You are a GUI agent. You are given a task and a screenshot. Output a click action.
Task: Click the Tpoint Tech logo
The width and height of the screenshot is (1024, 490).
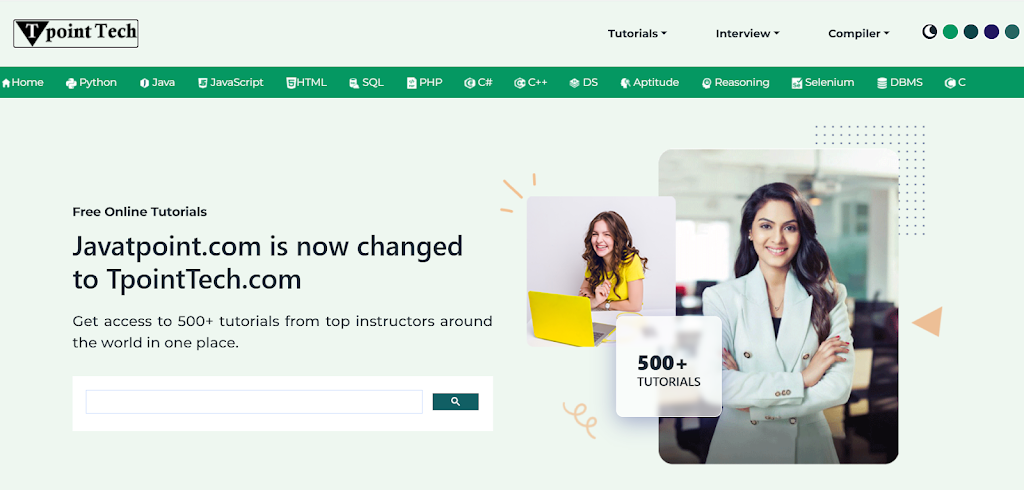tap(76, 33)
